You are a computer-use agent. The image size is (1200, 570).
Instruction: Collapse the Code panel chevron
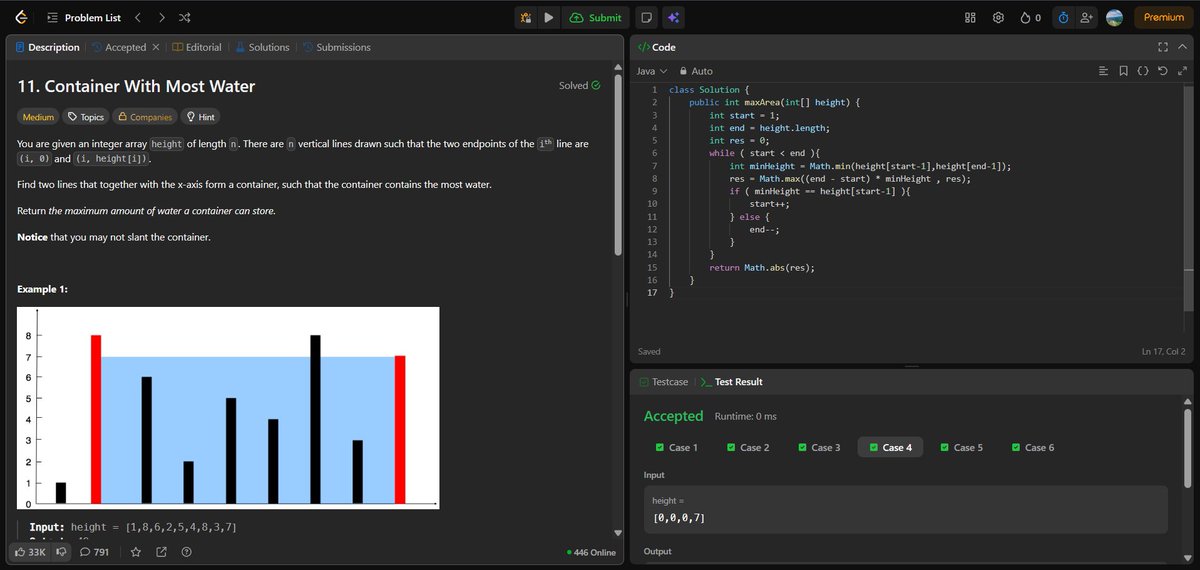tap(1183, 47)
